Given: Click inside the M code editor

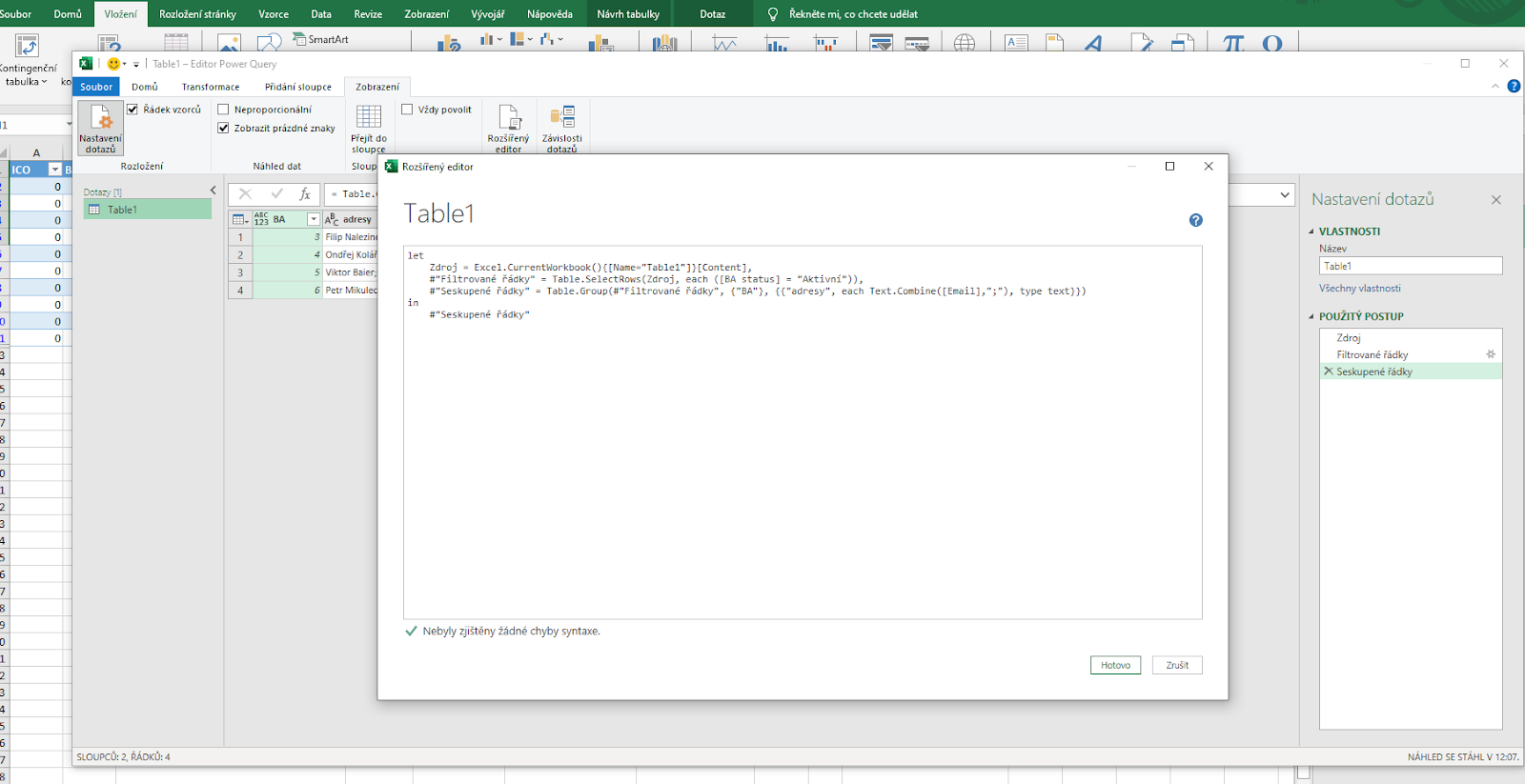Looking at the screenshot, I should tap(803, 432).
